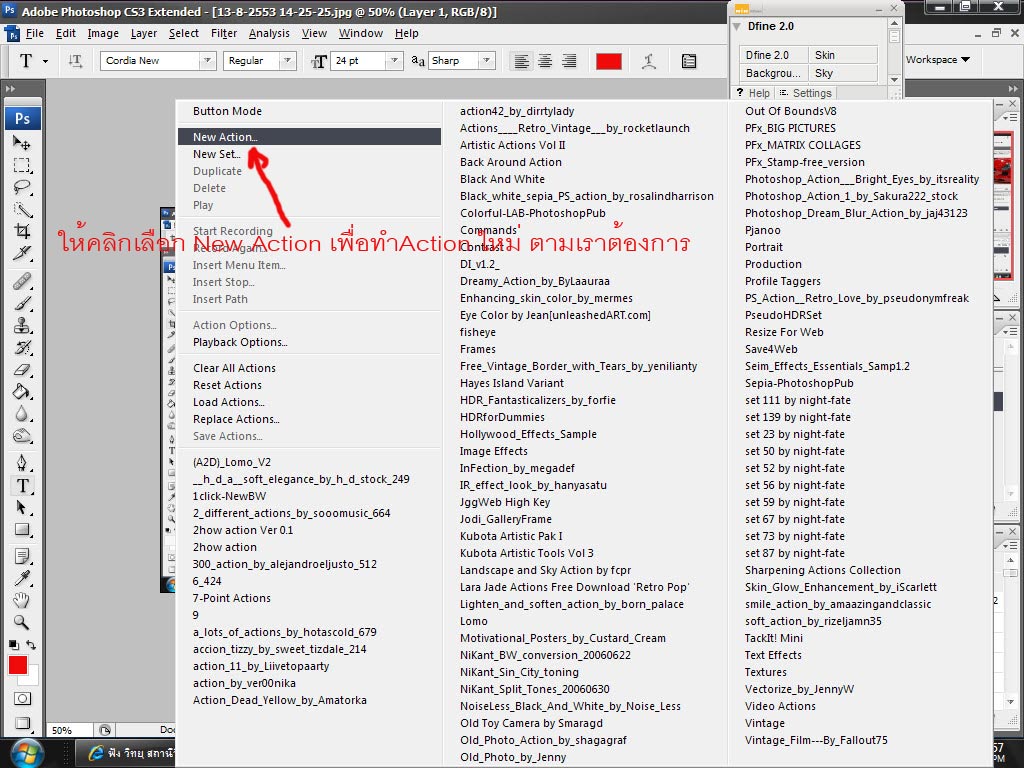
Task: Change the text orientation in options bar
Action: [75, 61]
